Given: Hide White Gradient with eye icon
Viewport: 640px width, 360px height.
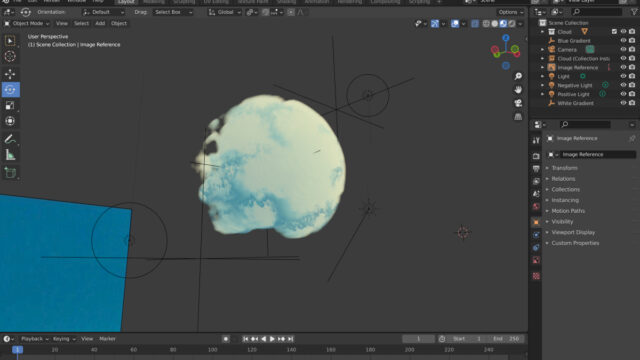Looking at the screenshot, I should (x=623, y=103).
